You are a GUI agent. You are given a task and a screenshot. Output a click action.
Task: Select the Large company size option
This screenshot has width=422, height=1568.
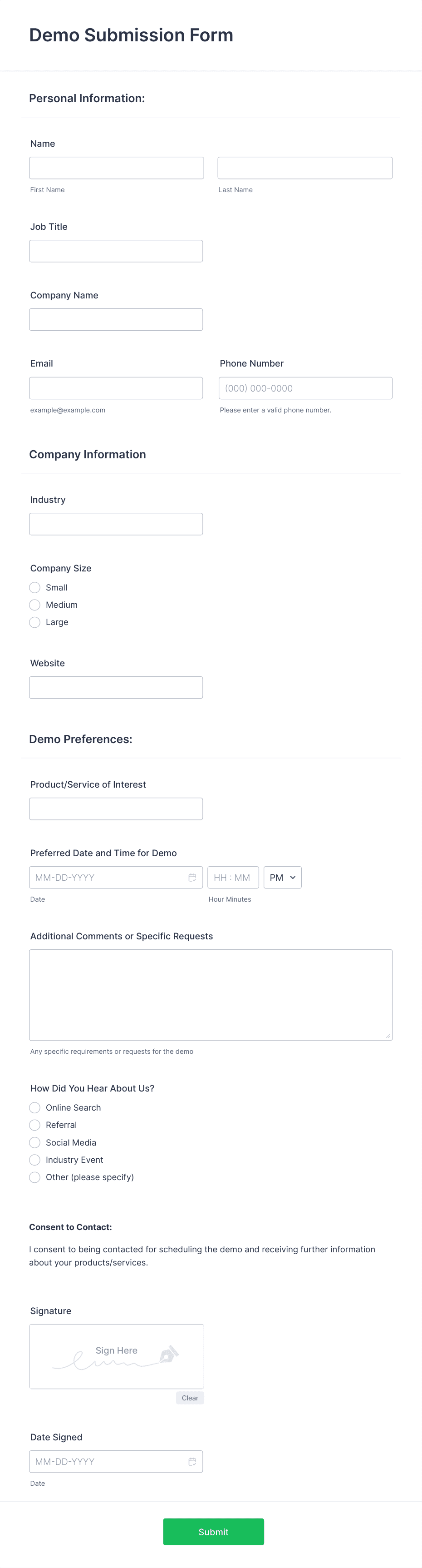(34, 622)
